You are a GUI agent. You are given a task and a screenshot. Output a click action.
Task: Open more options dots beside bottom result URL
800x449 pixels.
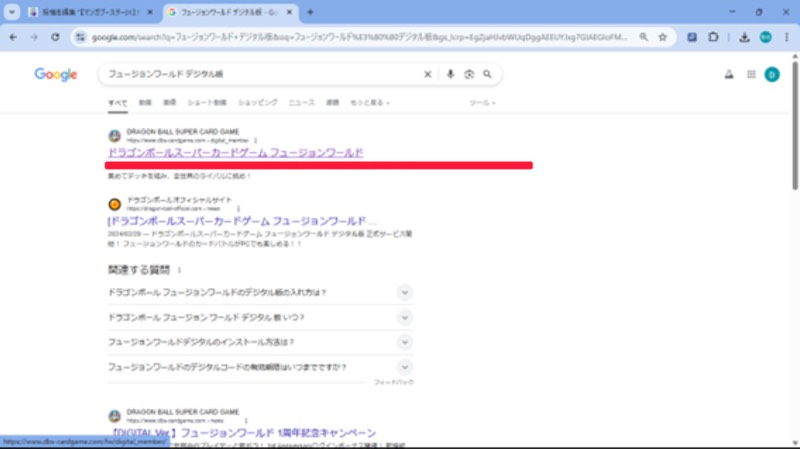click(246, 420)
